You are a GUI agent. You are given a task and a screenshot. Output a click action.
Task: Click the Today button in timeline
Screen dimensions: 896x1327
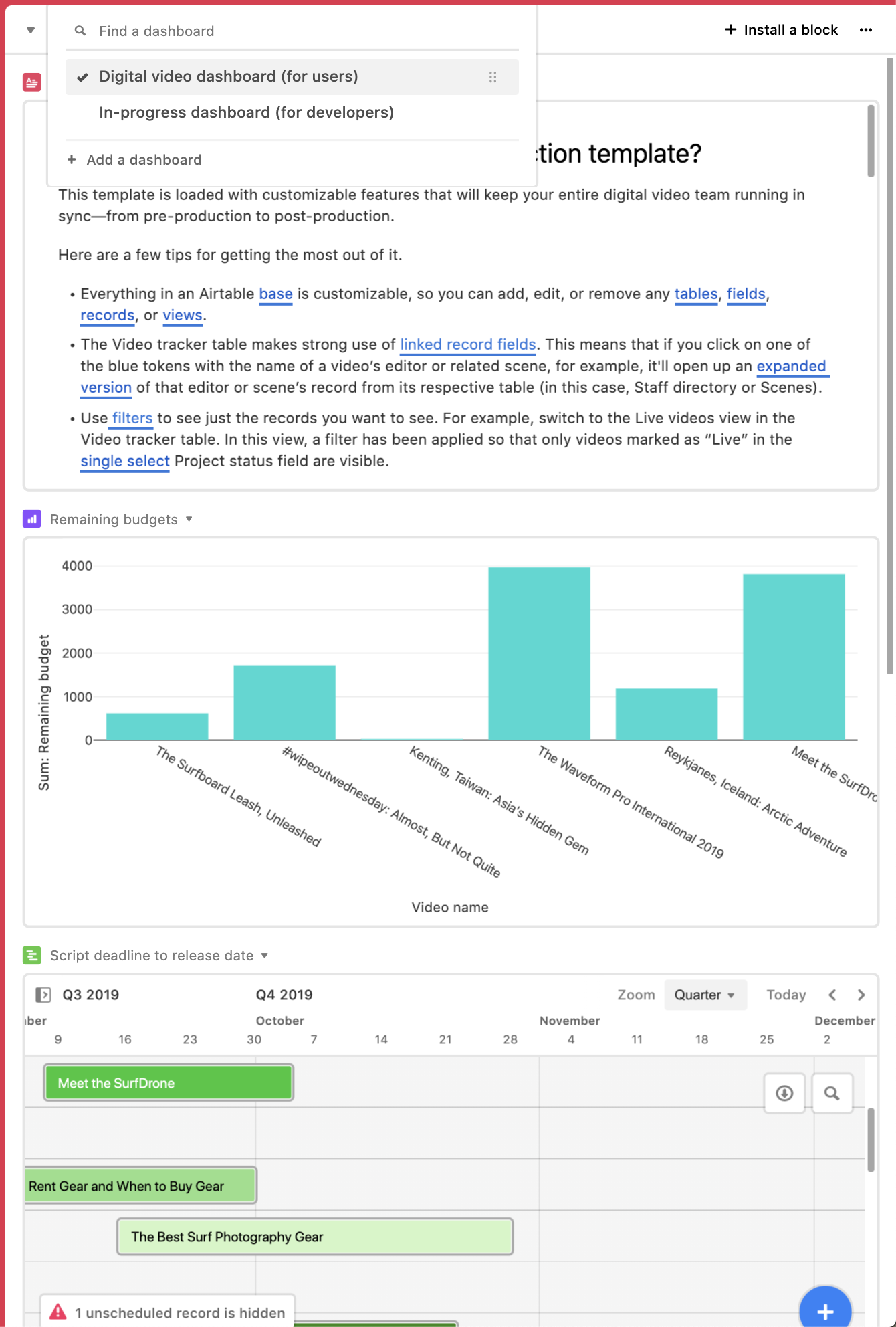(786, 995)
